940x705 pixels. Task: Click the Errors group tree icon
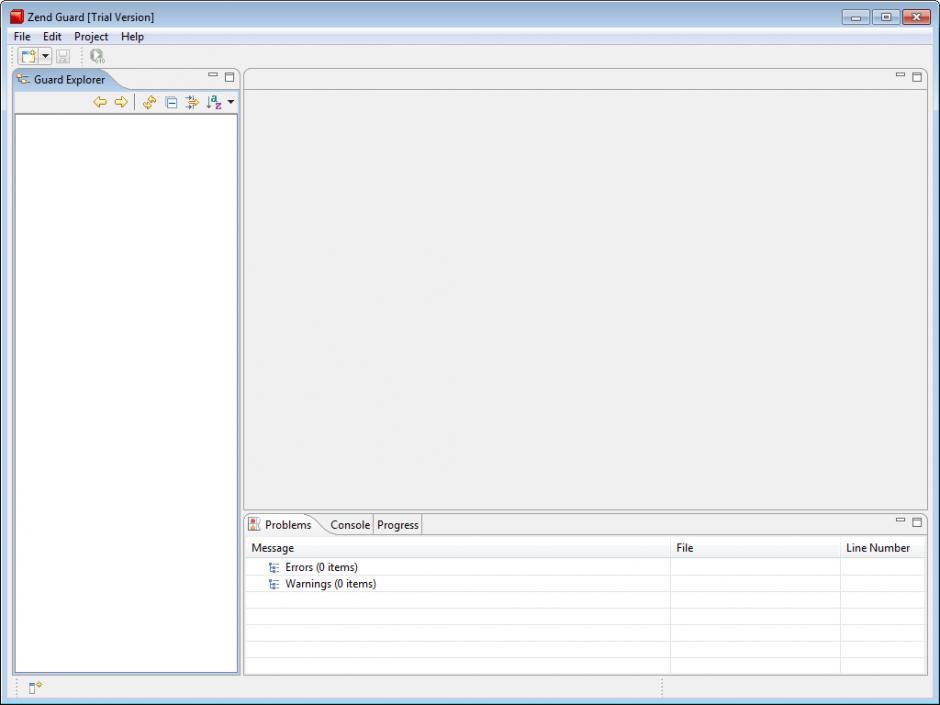point(274,568)
